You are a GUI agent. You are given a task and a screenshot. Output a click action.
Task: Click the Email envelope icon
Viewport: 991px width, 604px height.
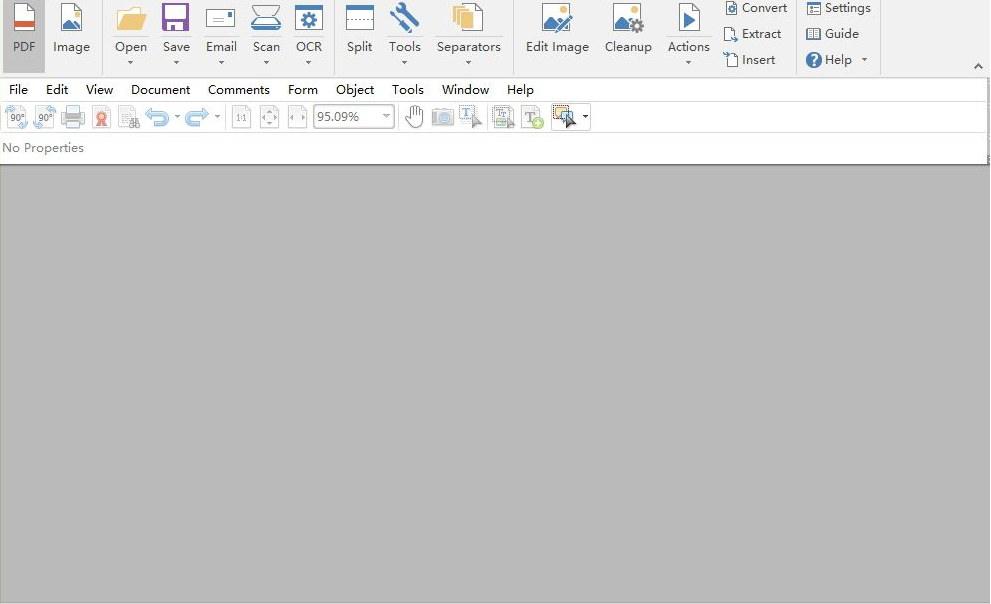(x=221, y=18)
